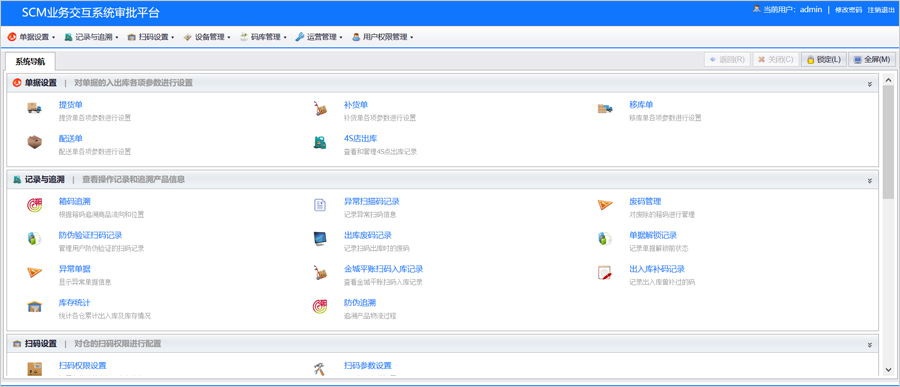Viewport: 900px width, 387px height.
Task: Click the tools icon beside 扫码参数设置
Action: coord(320,369)
